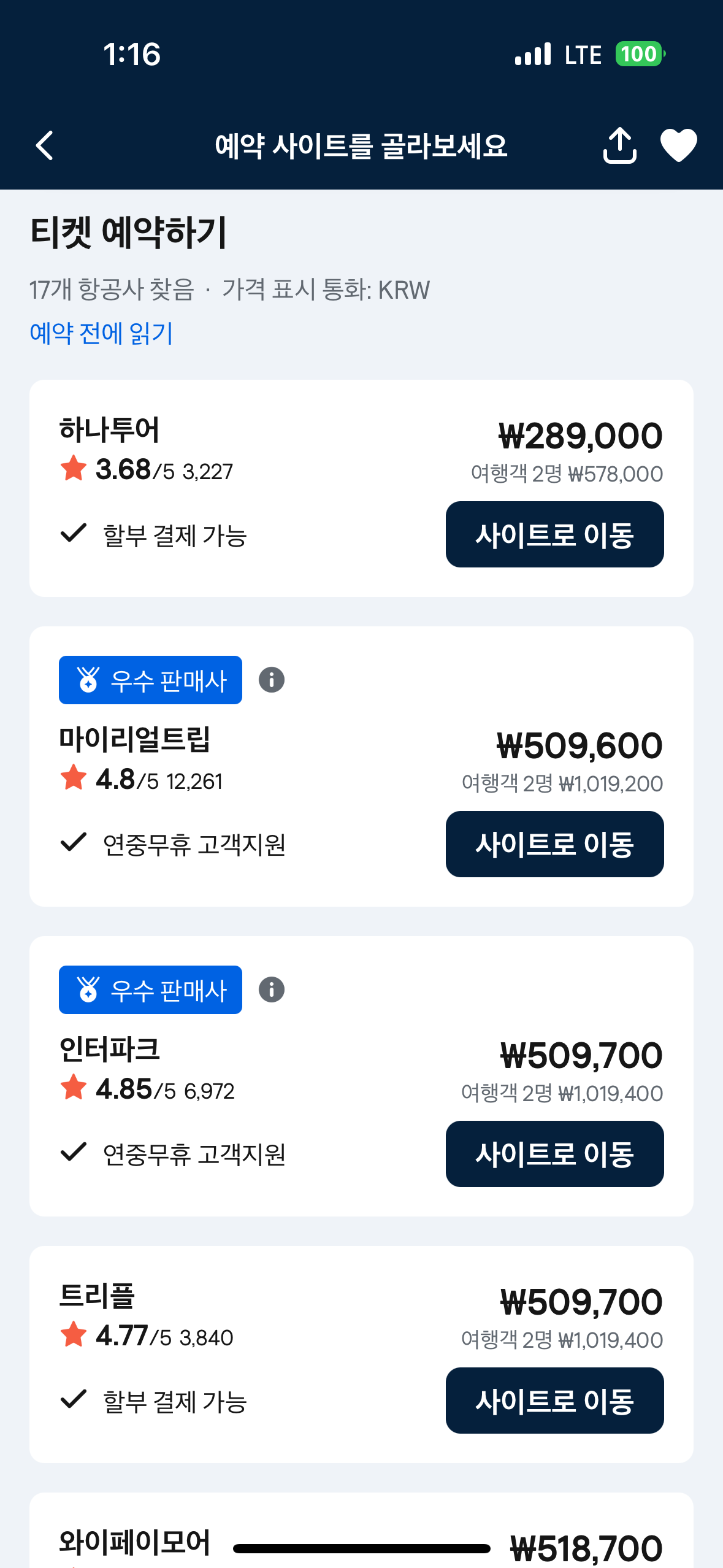Select the ₩289,000 price for 하나투어
This screenshot has height=1568, width=723.
point(580,436)
